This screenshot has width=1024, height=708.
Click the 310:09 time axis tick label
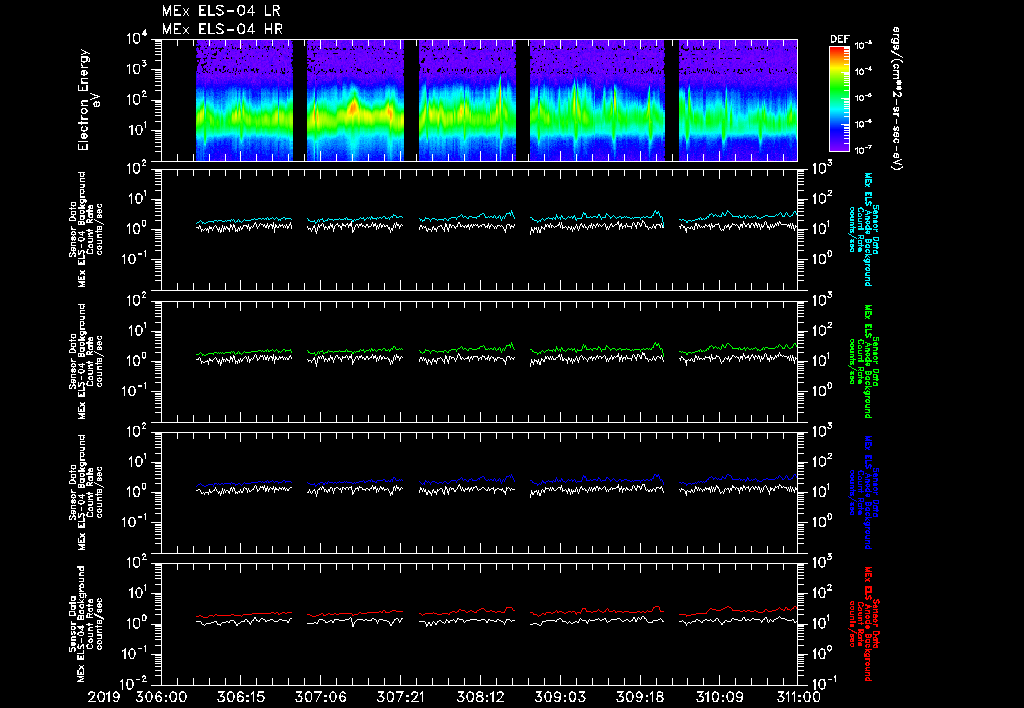click(718, 696)
